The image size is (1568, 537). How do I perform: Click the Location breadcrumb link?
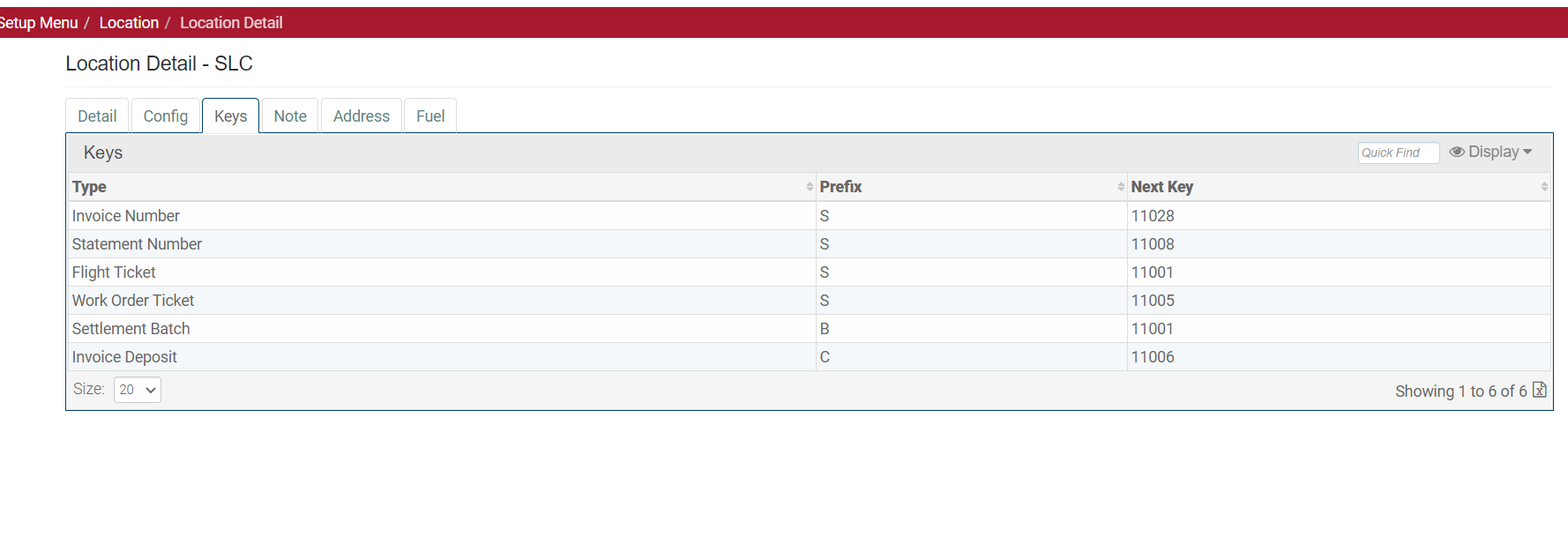pyautogui.click(x=129, y=23)
